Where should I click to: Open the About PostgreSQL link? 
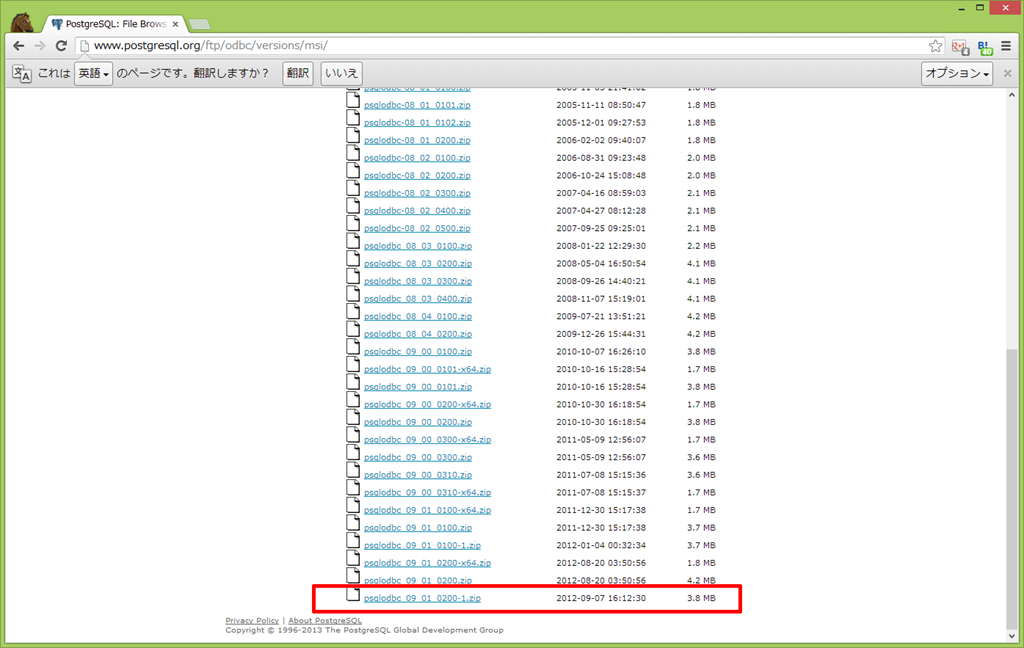click(x=325, y=621)
